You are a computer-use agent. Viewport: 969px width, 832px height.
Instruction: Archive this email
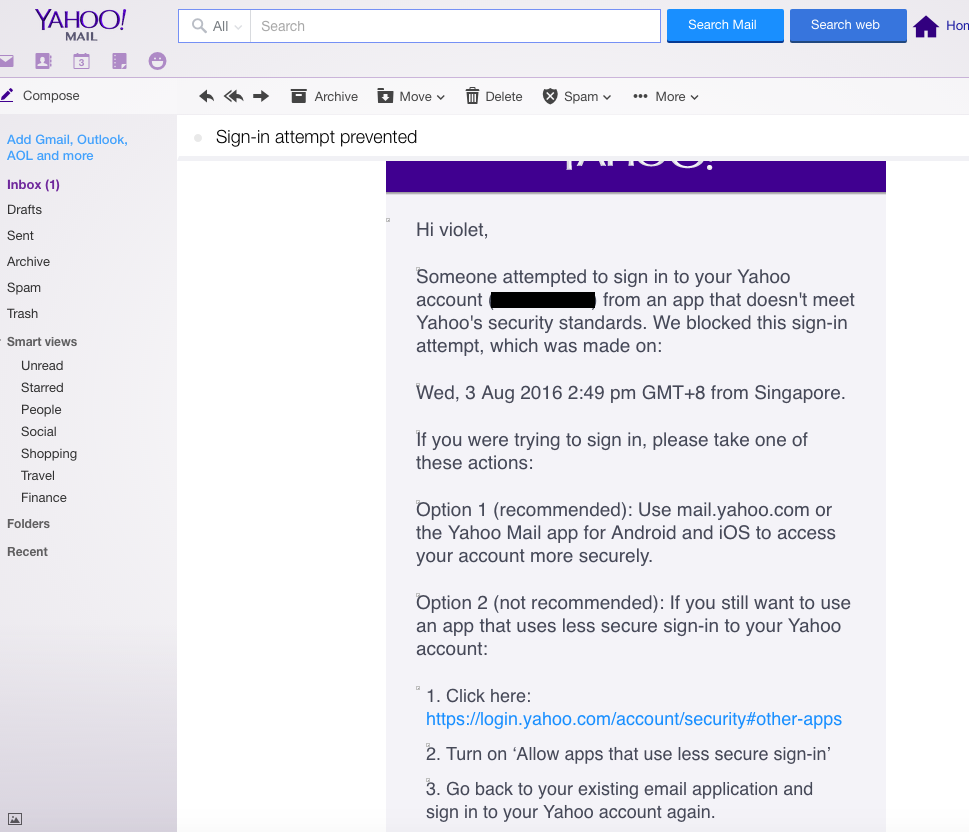coord(324,96)
